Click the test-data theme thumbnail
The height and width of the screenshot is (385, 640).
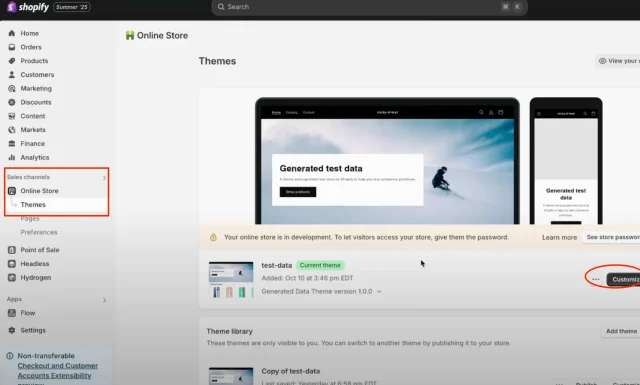[231, 280]
